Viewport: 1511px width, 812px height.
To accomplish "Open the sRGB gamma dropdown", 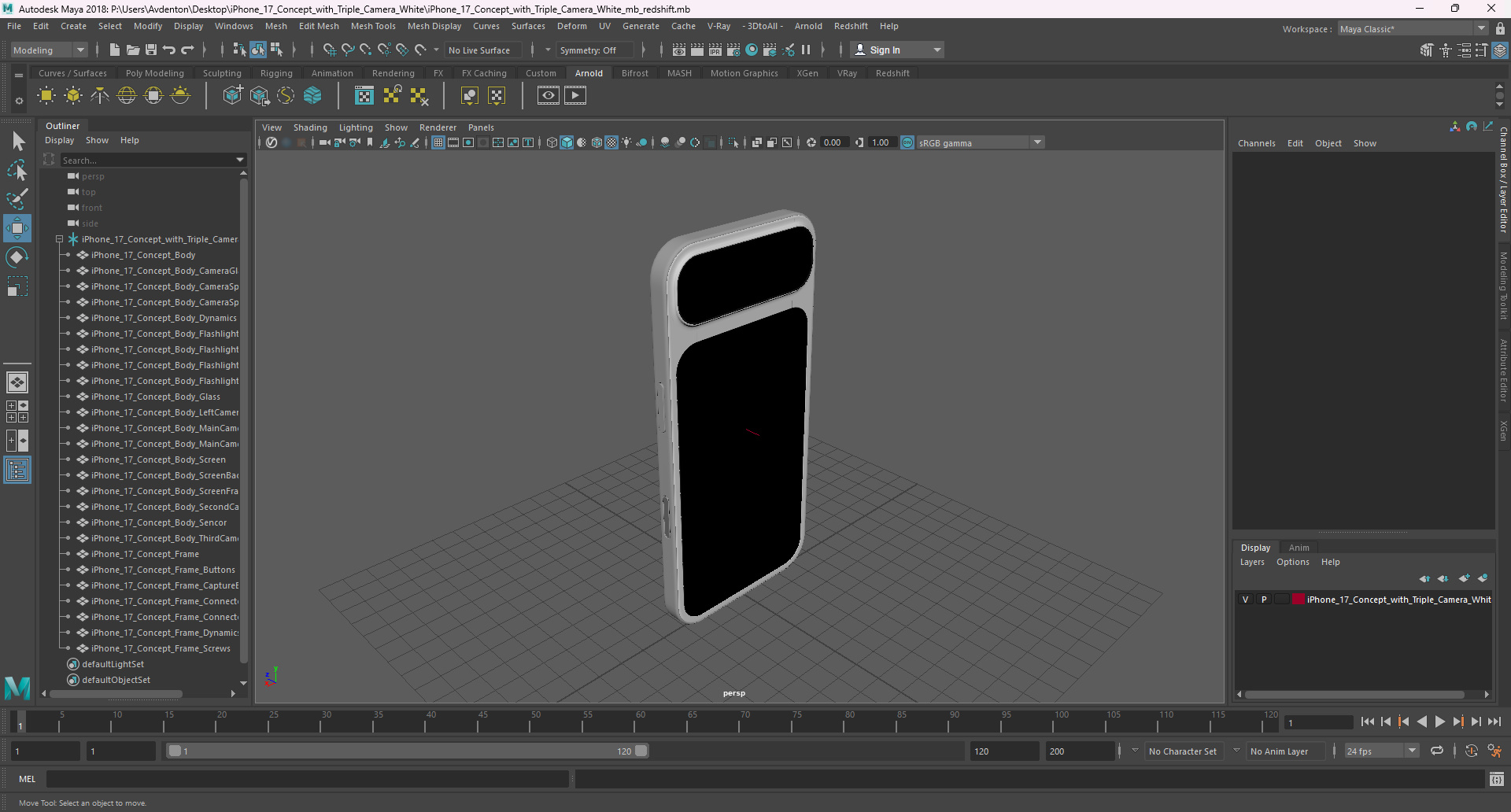I will click(x=981, y=142).
